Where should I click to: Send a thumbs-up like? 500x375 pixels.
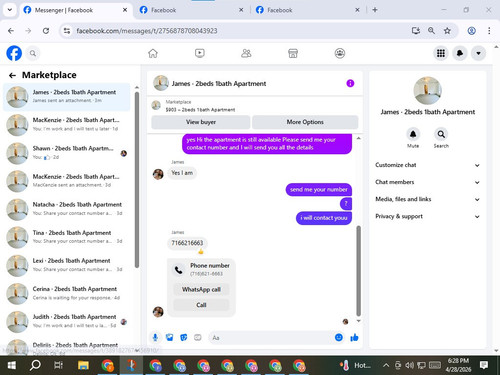point(354,338)
